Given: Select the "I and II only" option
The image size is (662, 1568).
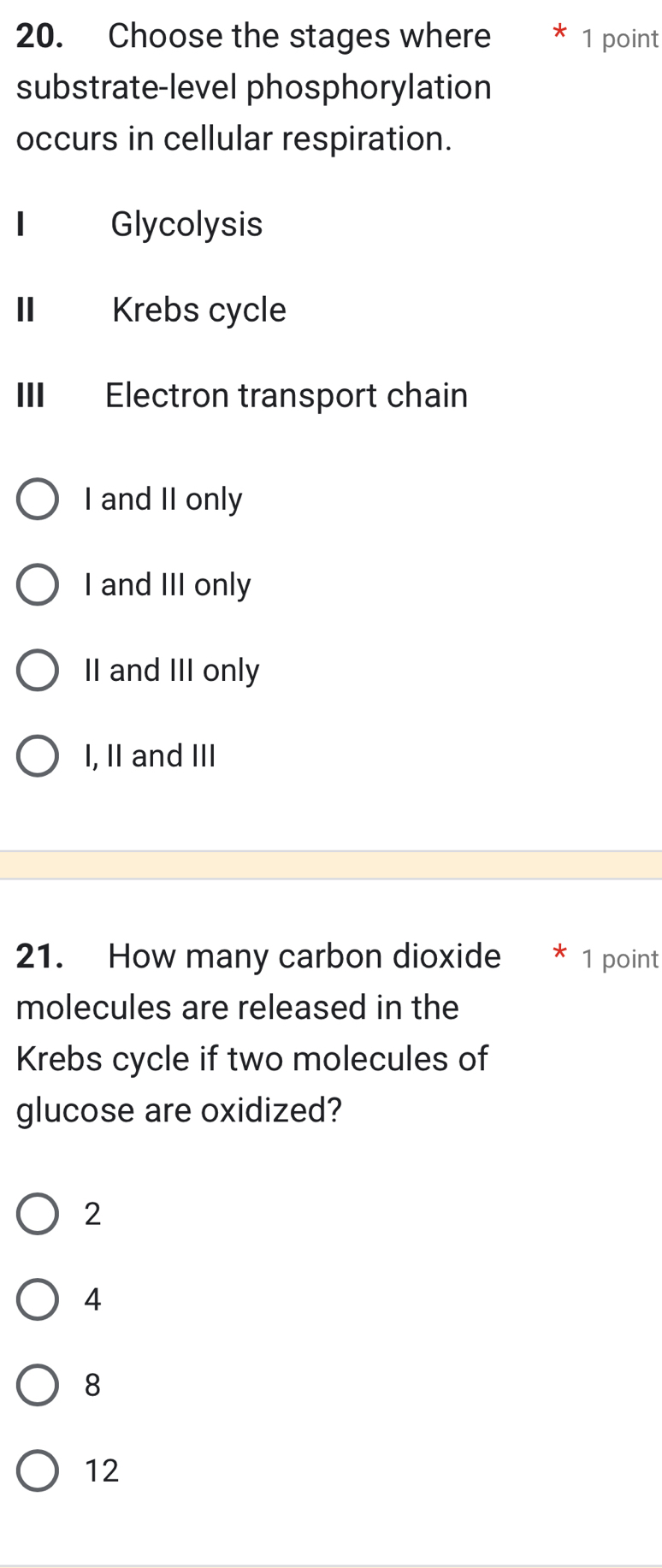Looking at the screenshot, I should [x=38, y=498].
